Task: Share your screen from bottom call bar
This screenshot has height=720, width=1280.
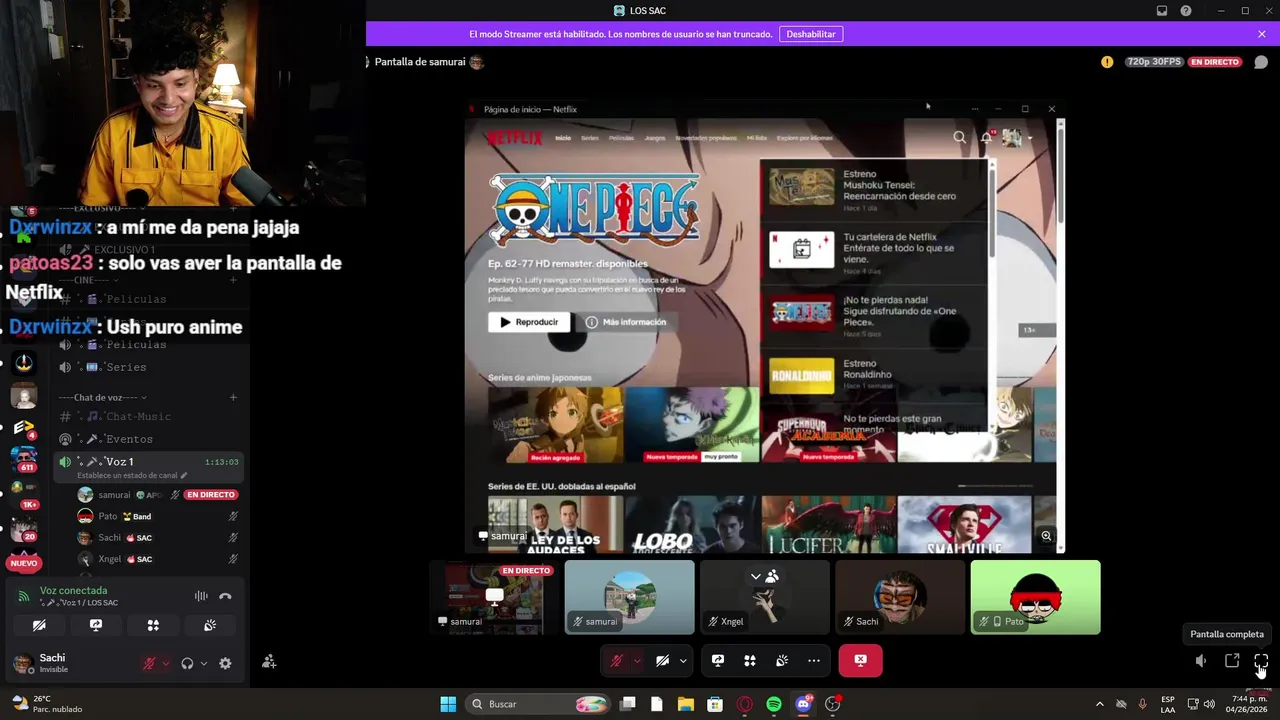Action: tap(718, 660)
